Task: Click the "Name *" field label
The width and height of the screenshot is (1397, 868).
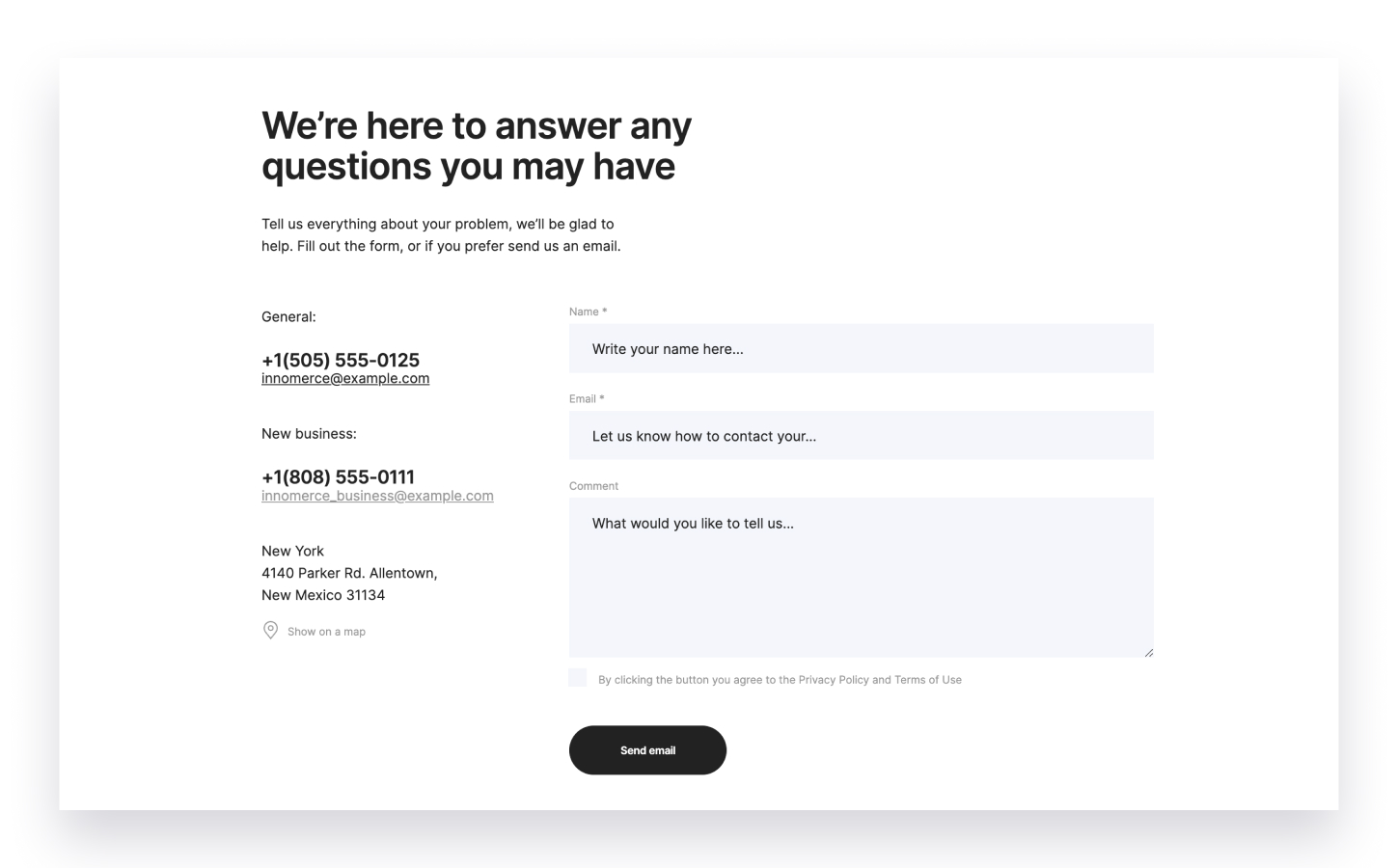Action: click(x=588, y=312)
